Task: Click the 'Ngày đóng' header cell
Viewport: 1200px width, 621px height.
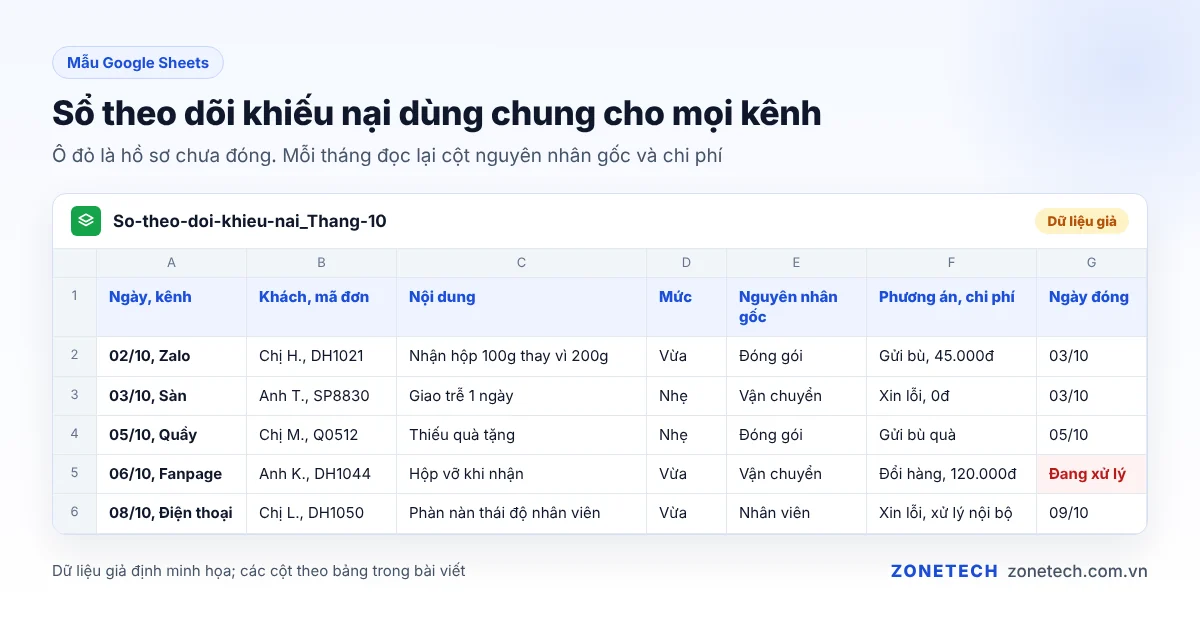Action: point(1092,307)
